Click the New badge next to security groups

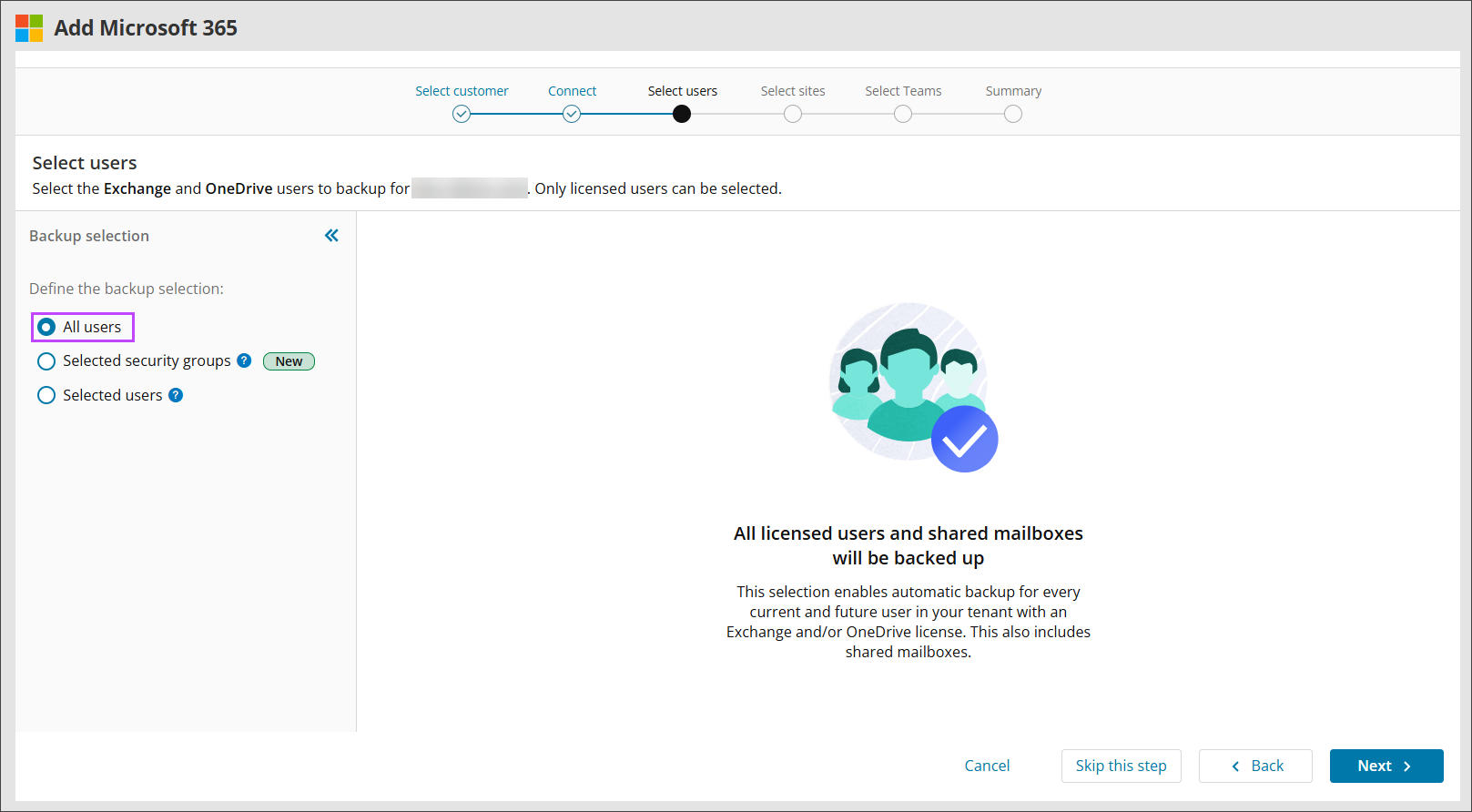click(289, 361)
